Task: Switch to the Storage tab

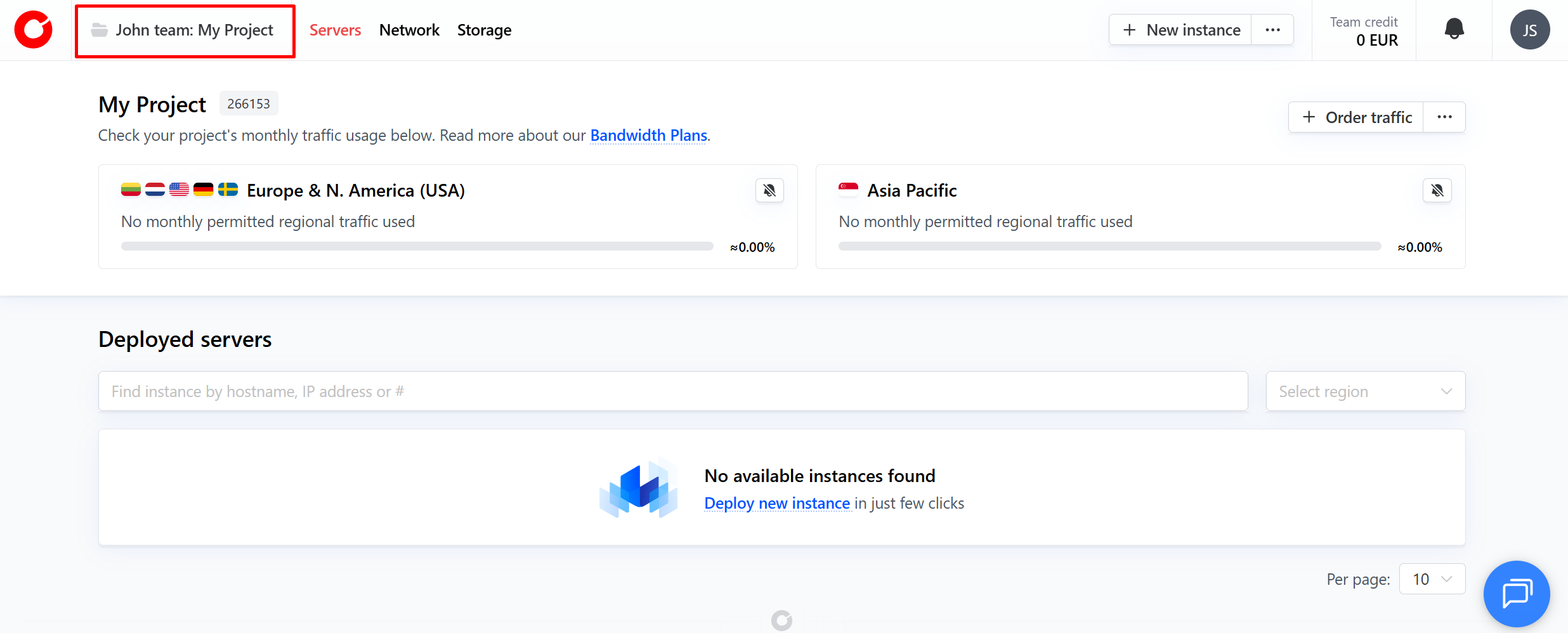Action: coord(484,30)
